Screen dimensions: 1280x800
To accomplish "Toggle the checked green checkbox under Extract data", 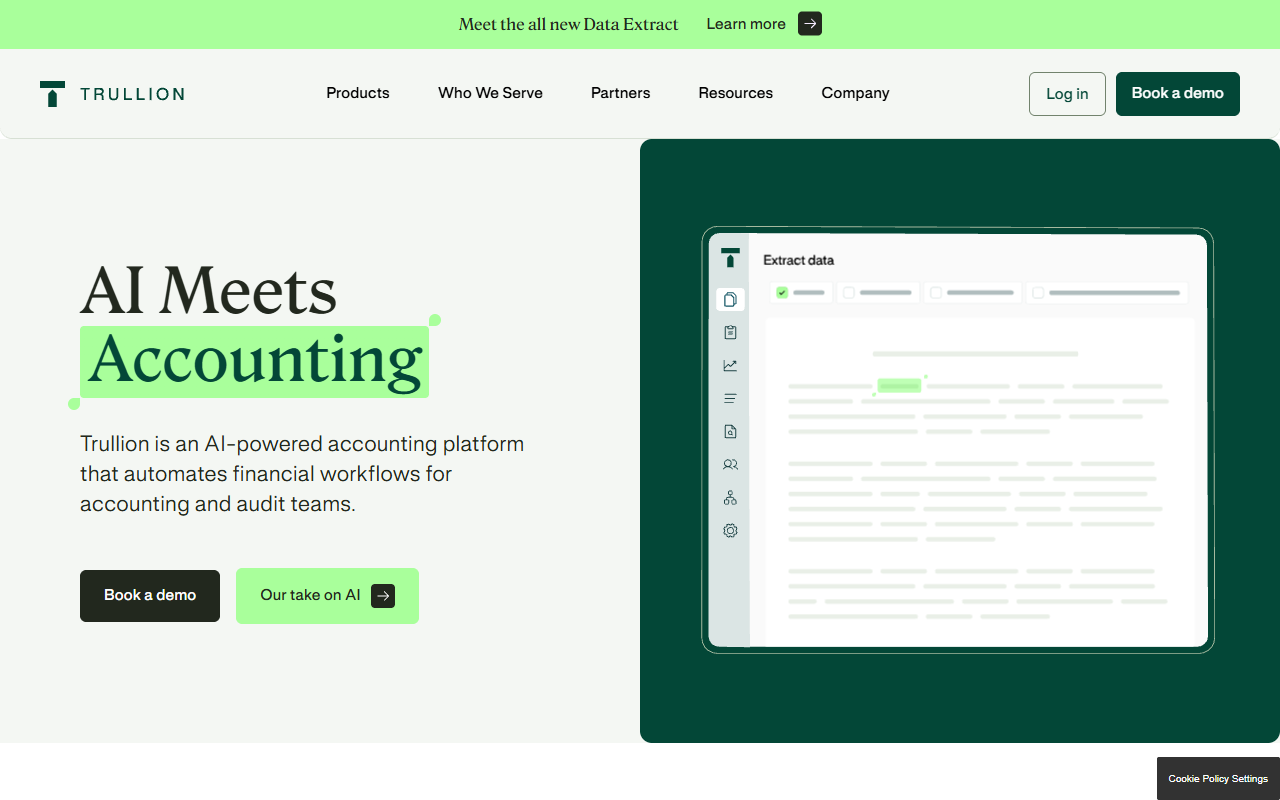I will [x=782, y=293].
